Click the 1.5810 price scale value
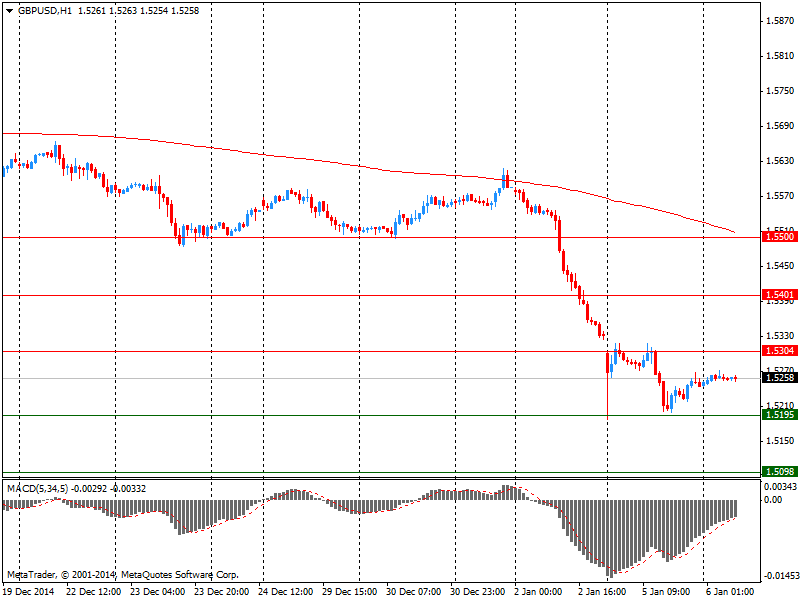Viewport: 800px width, 600px height. 780,56
